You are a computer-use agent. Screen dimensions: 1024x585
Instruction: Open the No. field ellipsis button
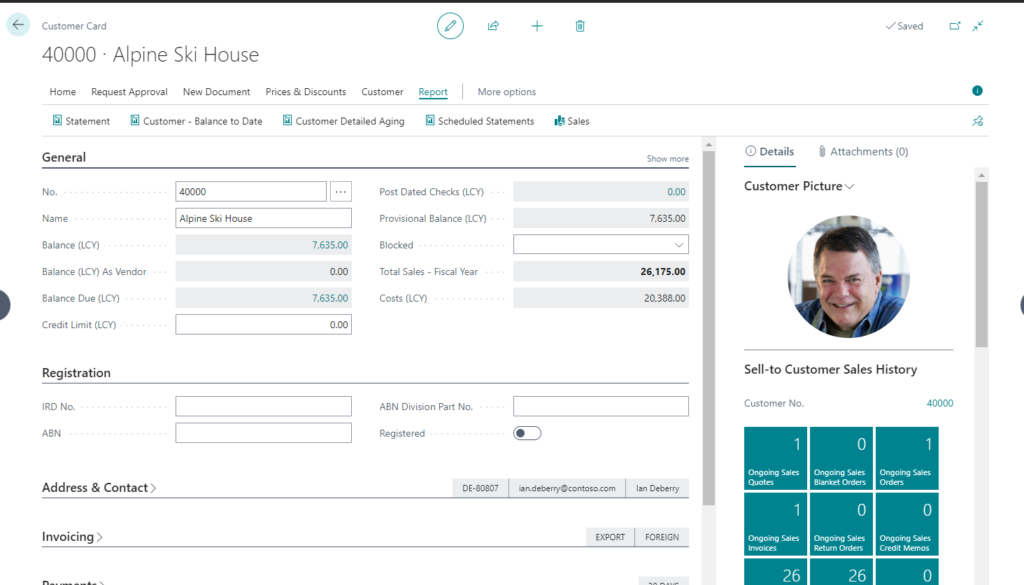click(340, 191)
